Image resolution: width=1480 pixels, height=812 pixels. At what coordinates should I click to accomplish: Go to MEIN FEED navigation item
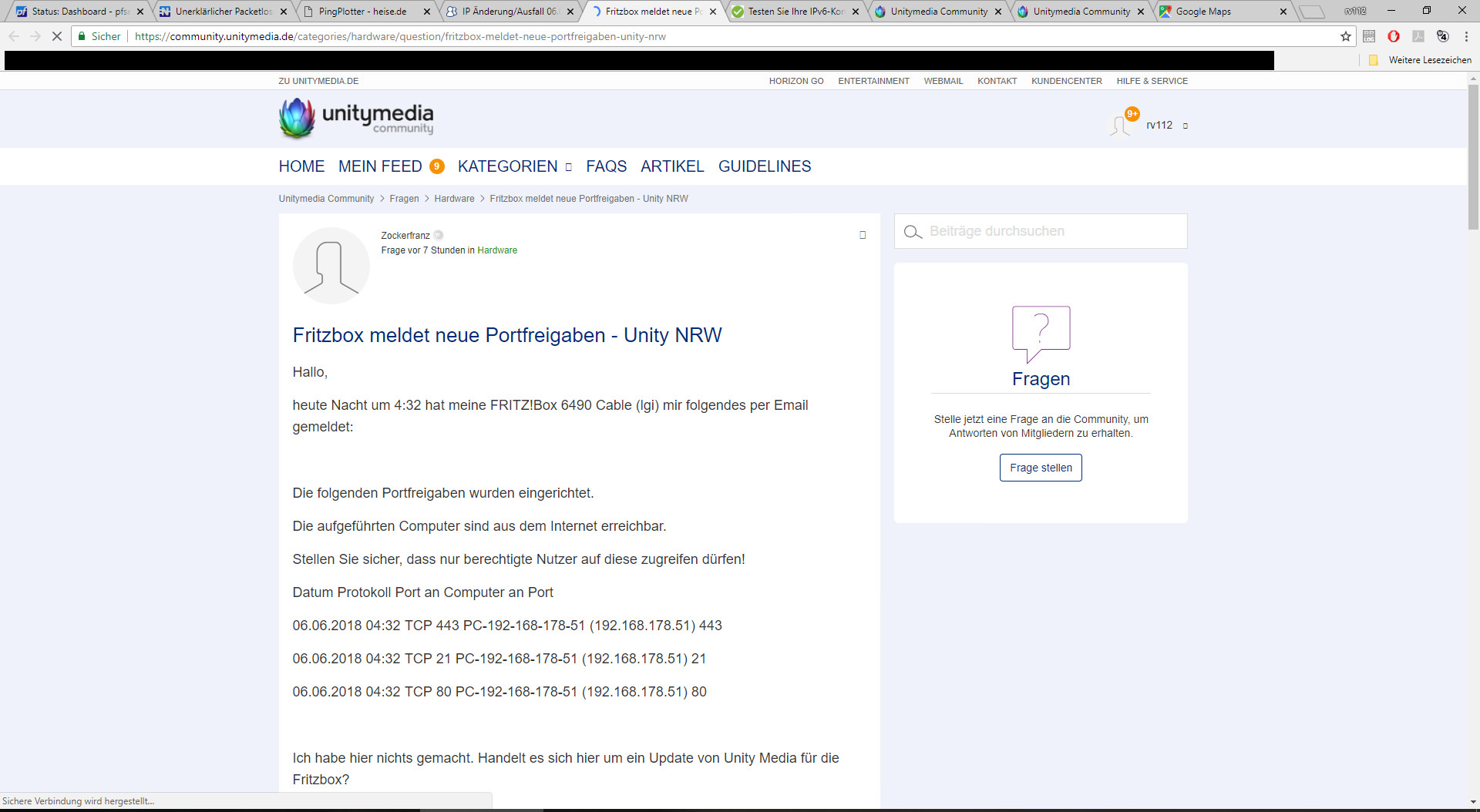pyautogui.click(x=380, y=166)
